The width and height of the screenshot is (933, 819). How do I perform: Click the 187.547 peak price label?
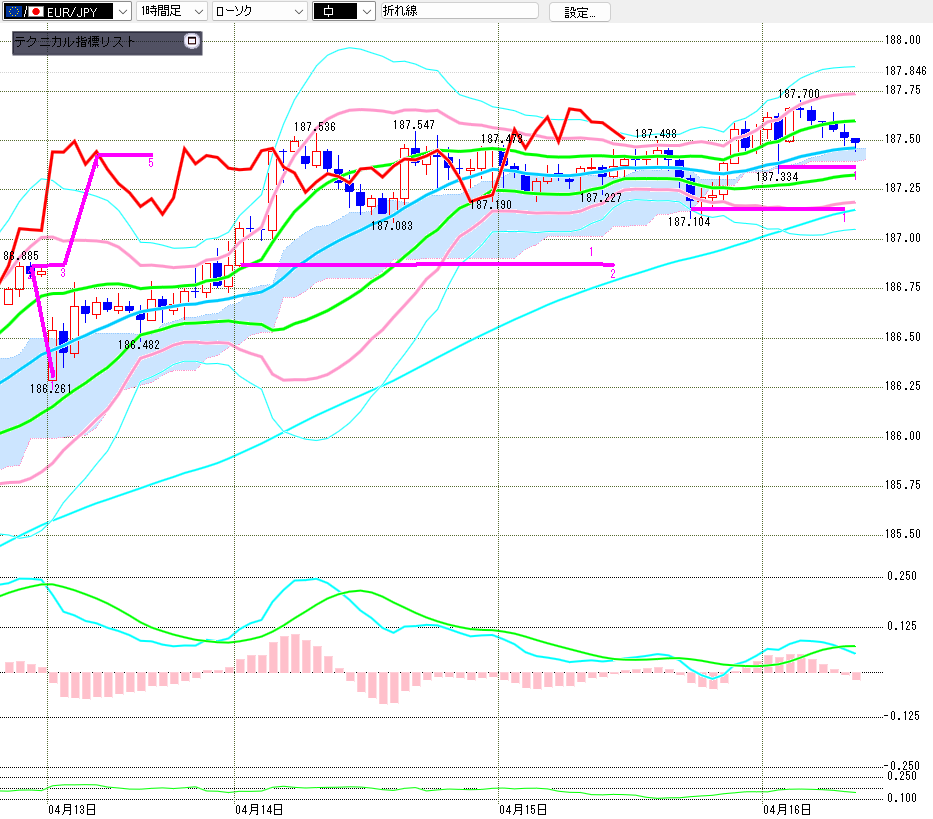[413, 125]
